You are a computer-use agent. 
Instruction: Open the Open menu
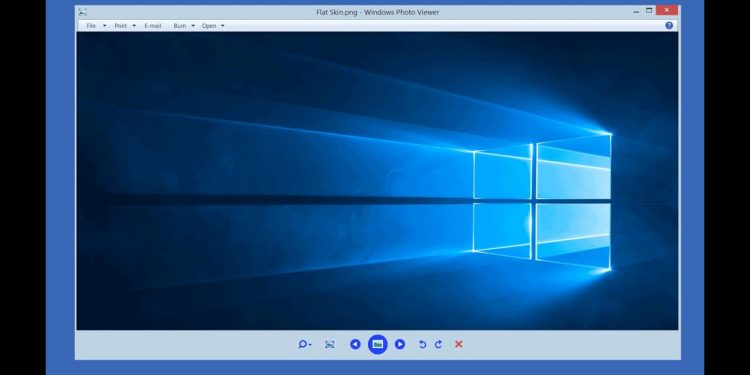(x=209, y=26)
